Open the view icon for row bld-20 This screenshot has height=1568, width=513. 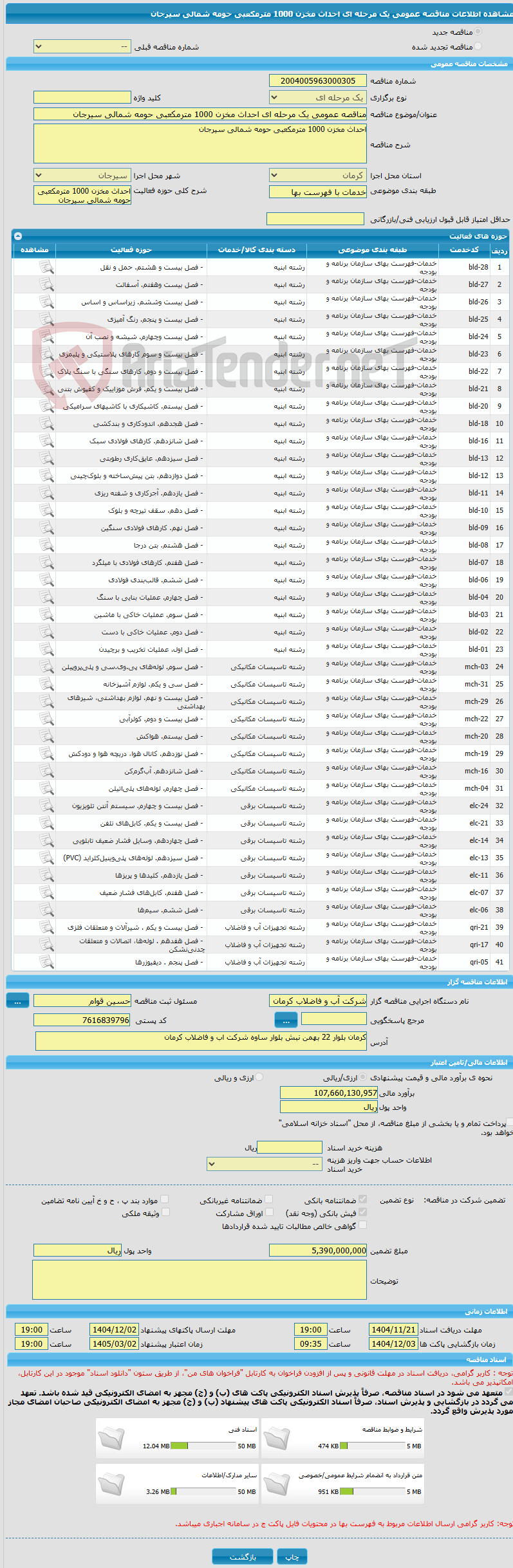(46, 406)
